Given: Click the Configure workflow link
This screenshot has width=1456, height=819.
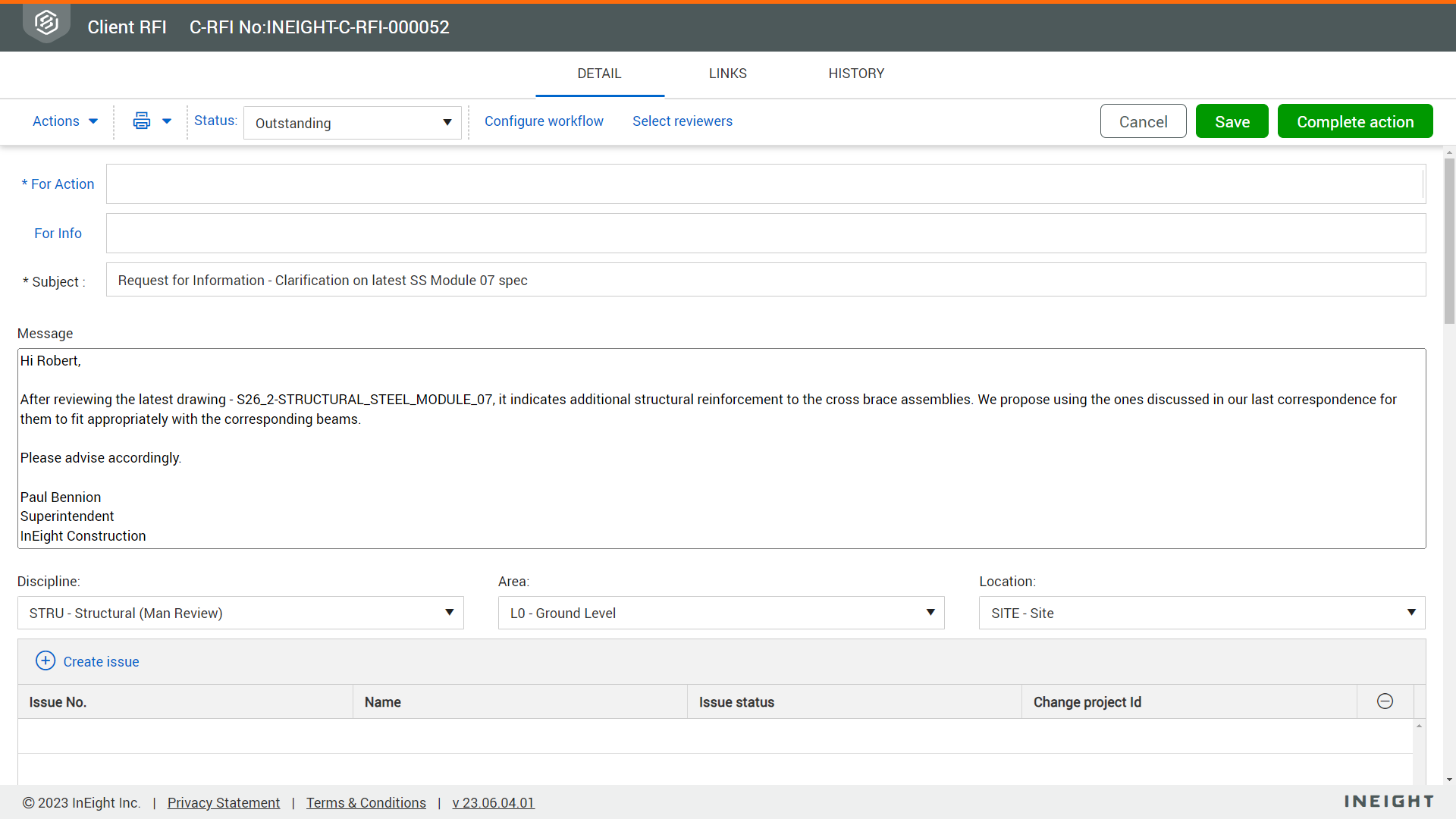Looking at the screenshot, I should coord(544,121).
